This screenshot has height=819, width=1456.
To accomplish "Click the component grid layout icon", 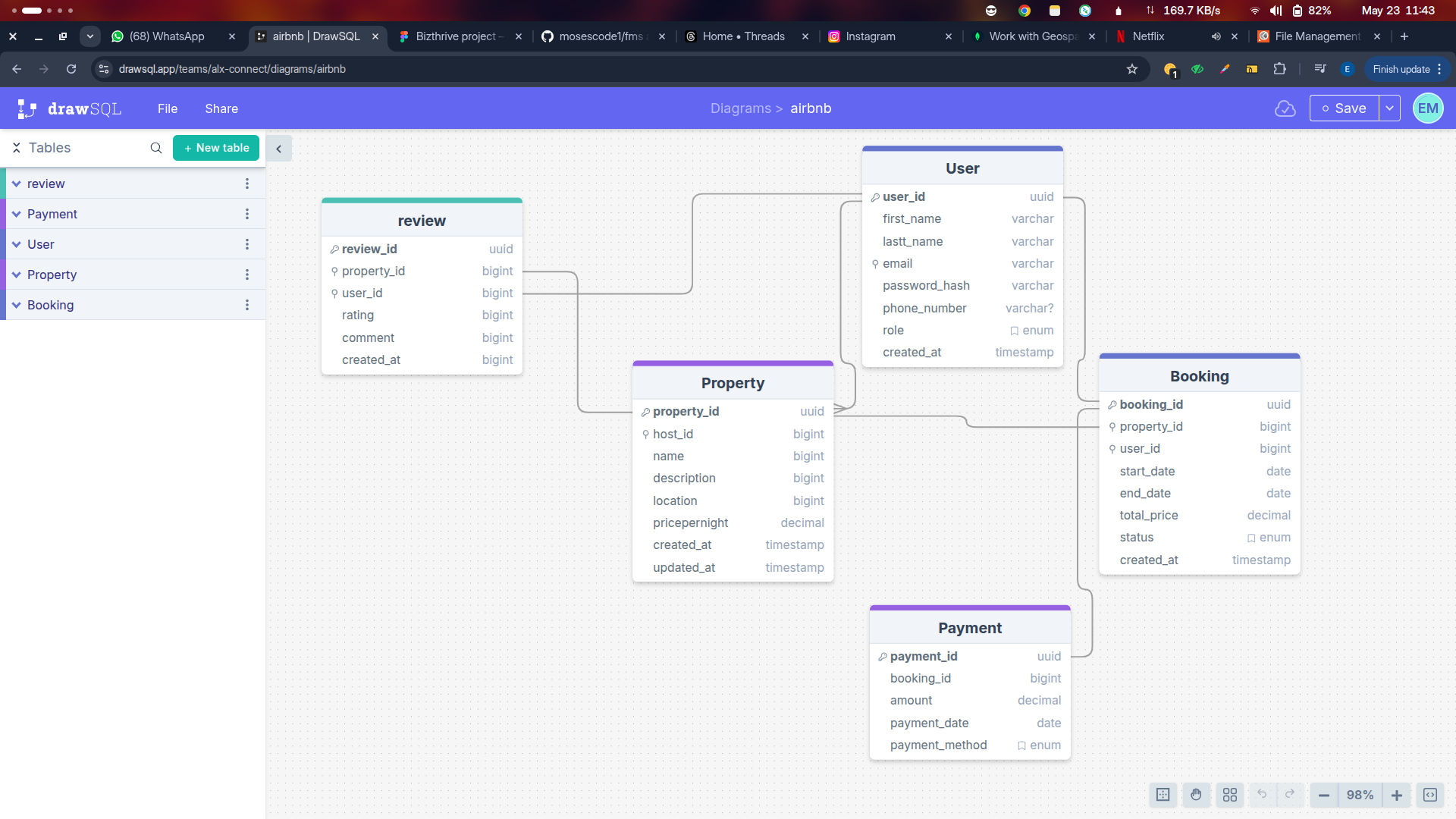I will [1229, 795].
